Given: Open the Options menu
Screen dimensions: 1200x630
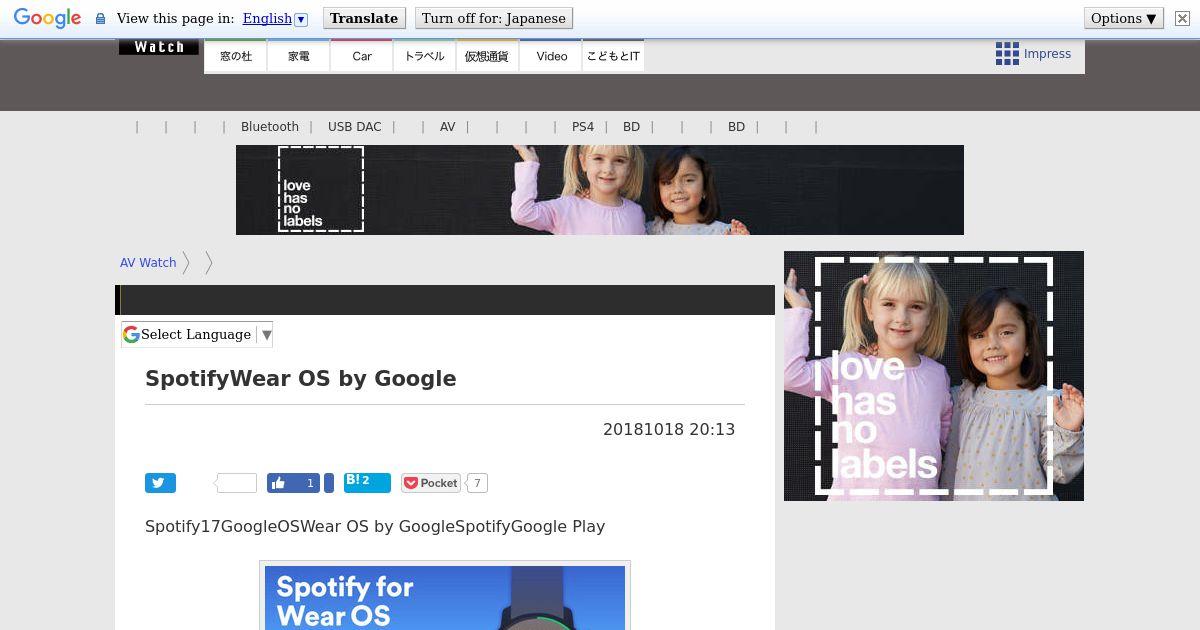Looking at the screenshot, I should coord(1123,18).
